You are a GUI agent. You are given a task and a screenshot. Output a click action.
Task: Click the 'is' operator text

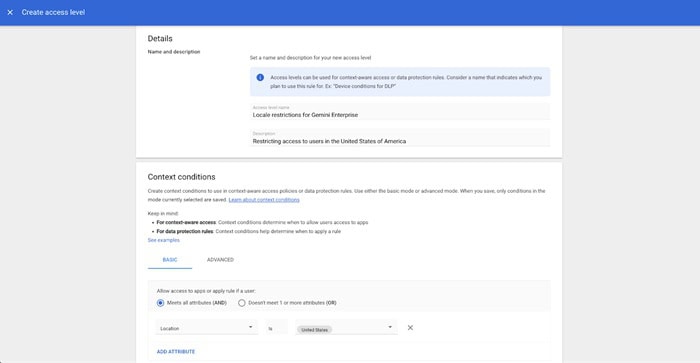pos(270,329)
